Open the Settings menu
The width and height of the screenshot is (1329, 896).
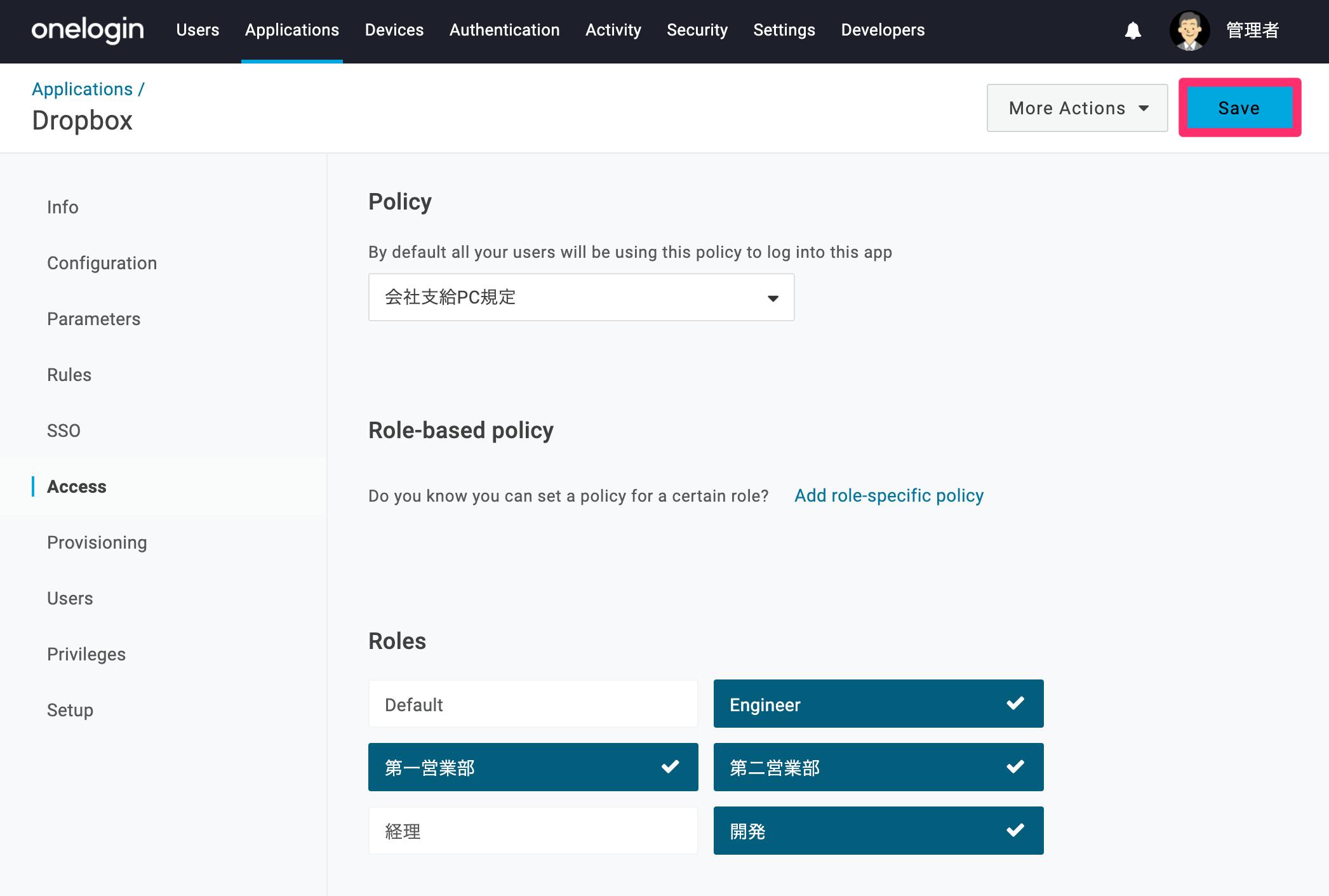point(784,30)
